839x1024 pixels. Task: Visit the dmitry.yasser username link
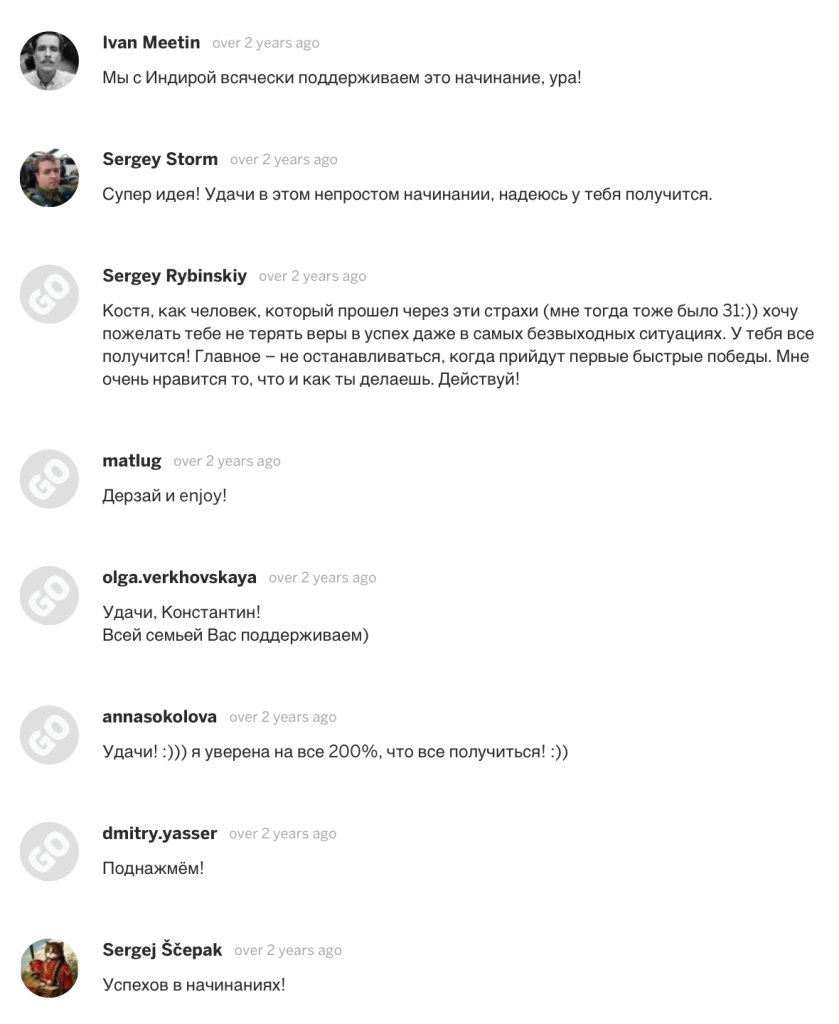coord(159,833)
